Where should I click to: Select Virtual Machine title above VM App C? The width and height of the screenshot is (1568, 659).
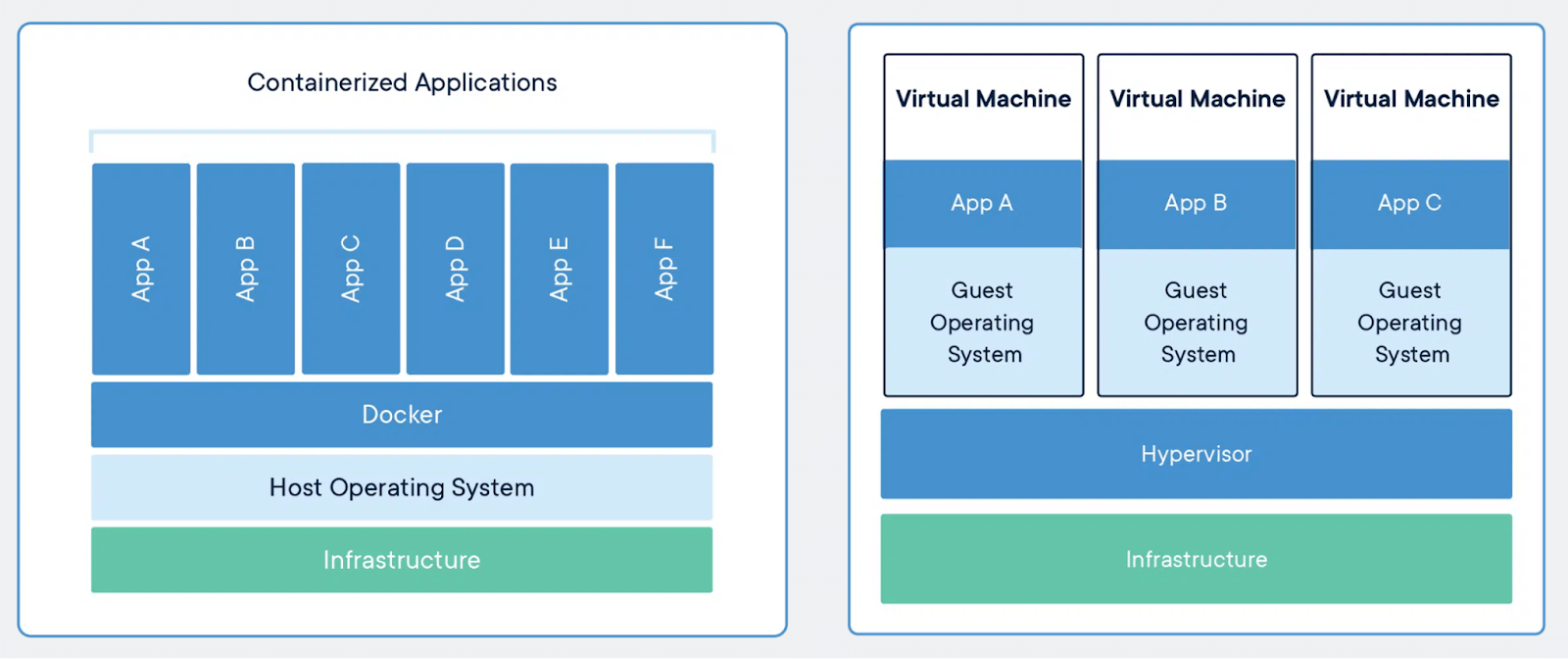coord(1411,99)
